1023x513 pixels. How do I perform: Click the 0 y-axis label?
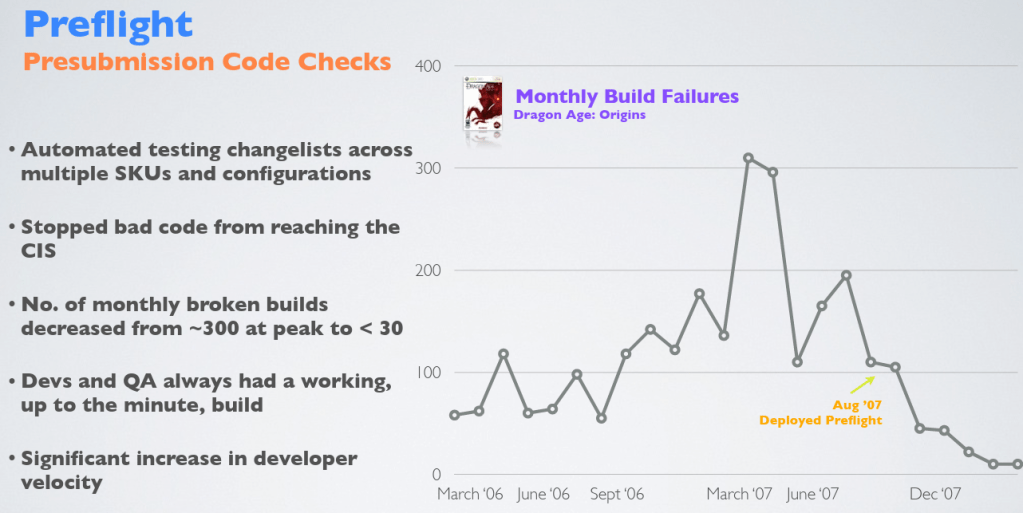436,474
